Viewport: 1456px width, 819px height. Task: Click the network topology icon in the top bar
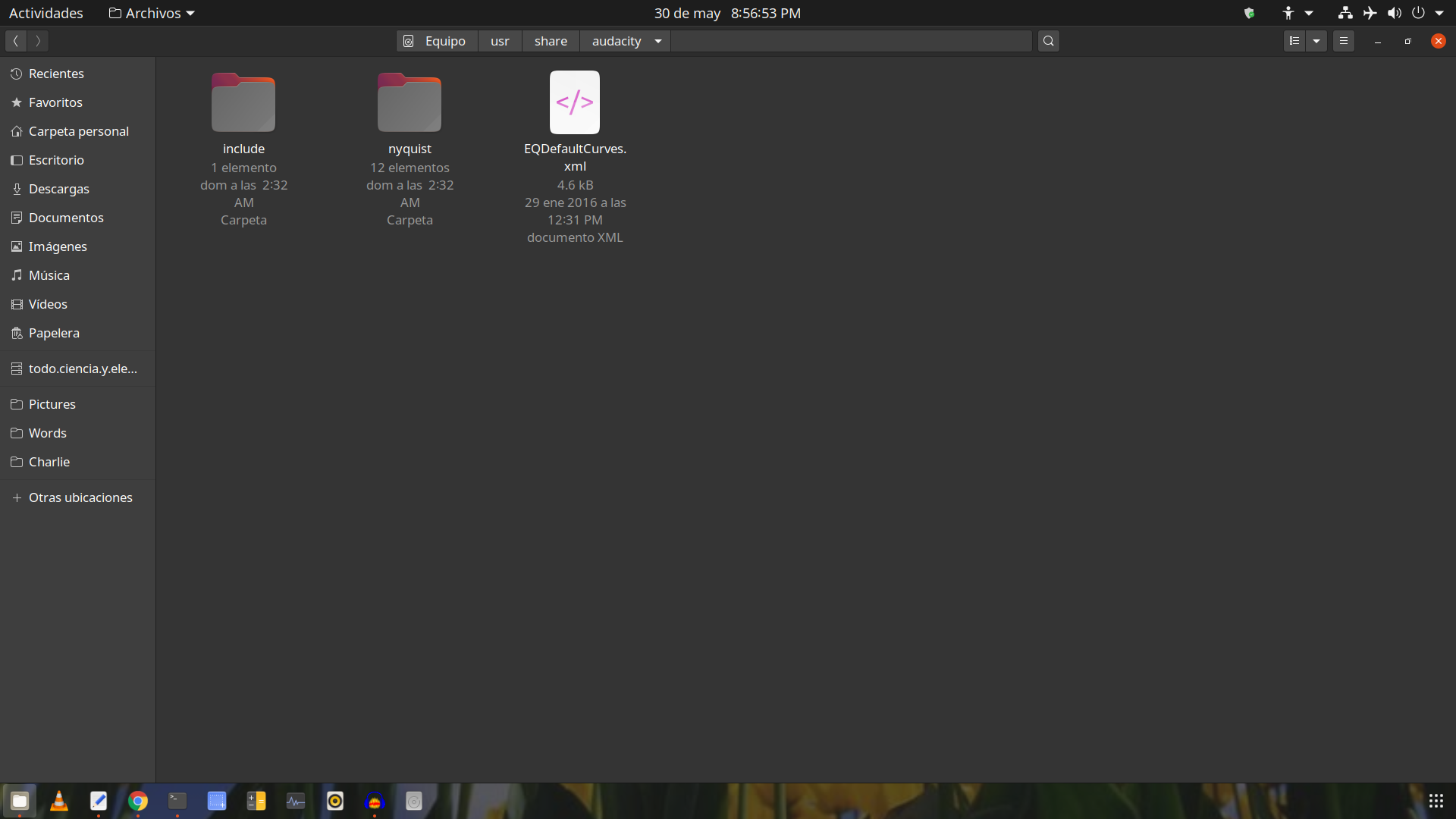pyautogui.click(x=1345, y=13)
